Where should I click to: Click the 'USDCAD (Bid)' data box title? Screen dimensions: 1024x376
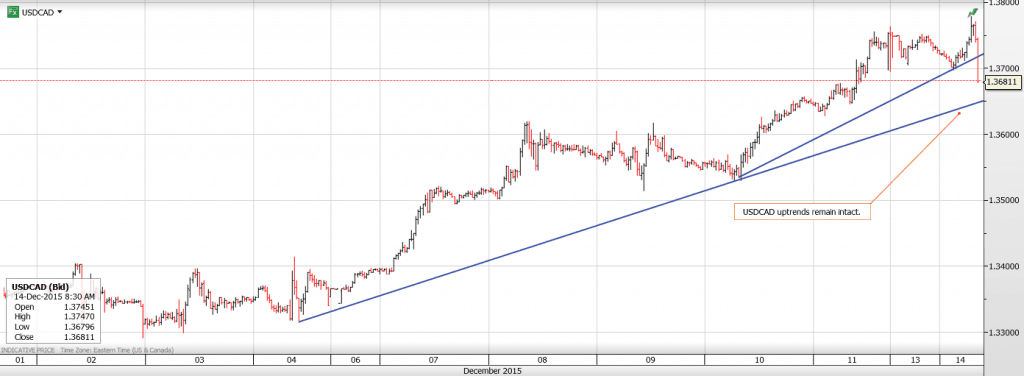point(40,287)
